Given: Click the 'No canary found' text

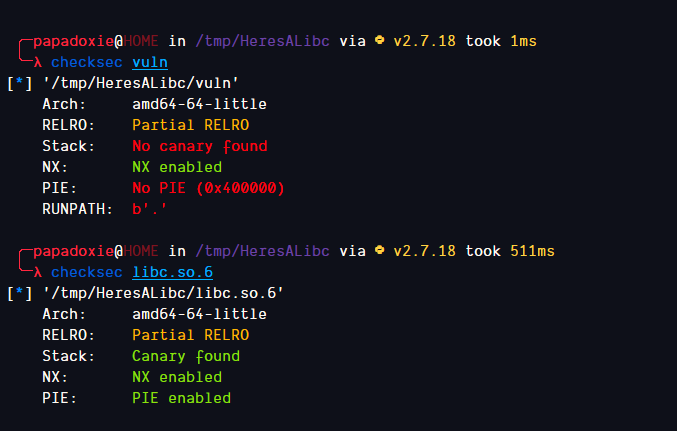Looking at the screenshot, I should [x=200, y=146].
